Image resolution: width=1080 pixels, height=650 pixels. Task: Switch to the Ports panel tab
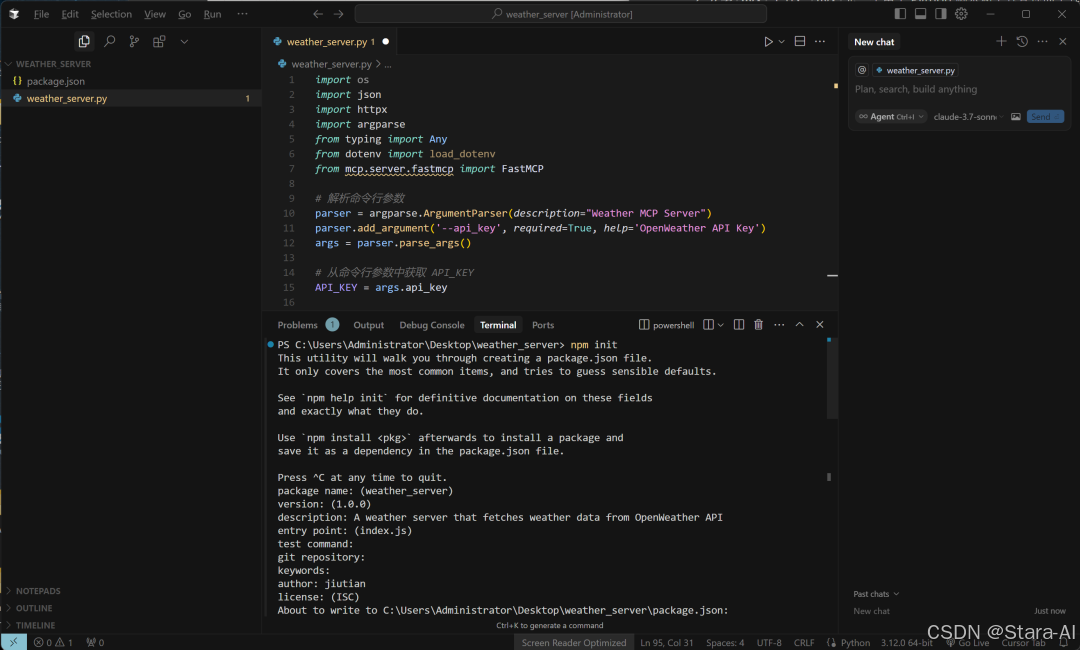click(x=543, y=325)
